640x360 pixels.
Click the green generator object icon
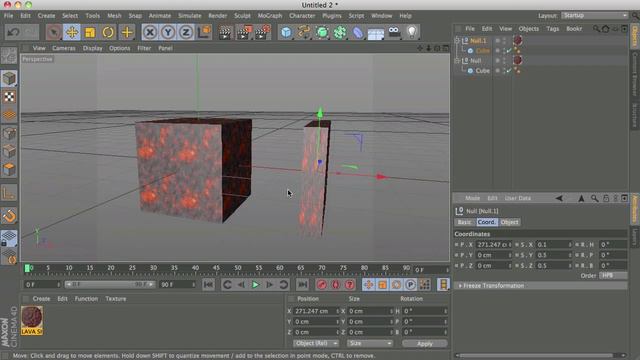322,32
